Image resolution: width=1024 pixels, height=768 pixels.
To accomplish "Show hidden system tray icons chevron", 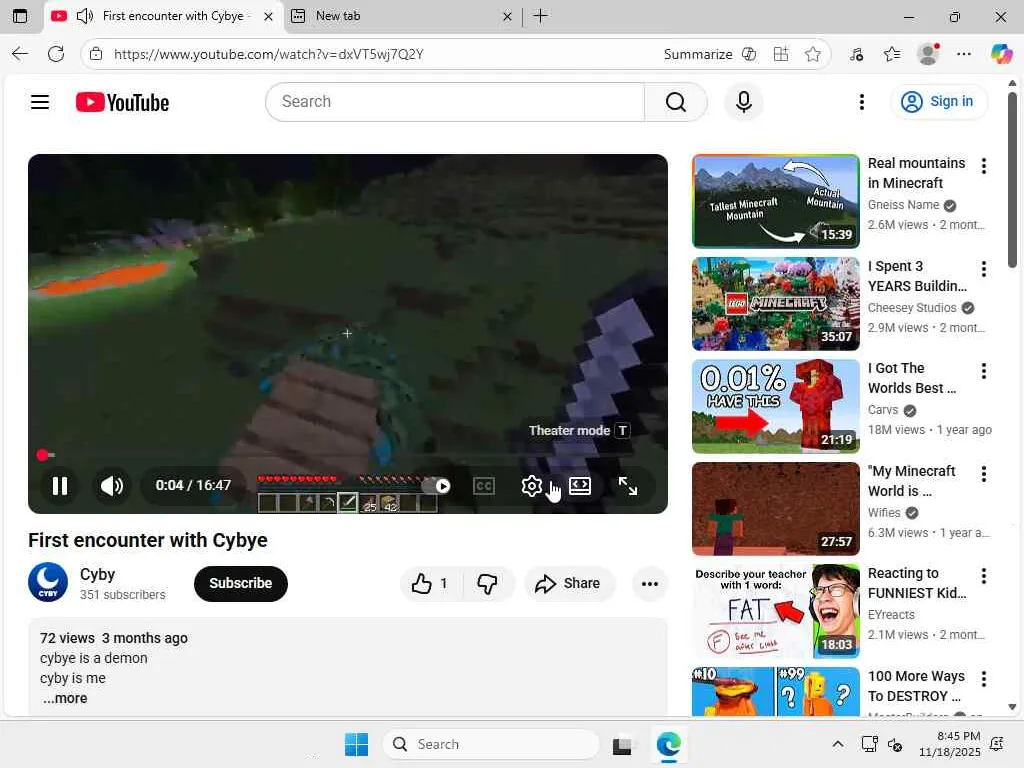I will [837, 744].
